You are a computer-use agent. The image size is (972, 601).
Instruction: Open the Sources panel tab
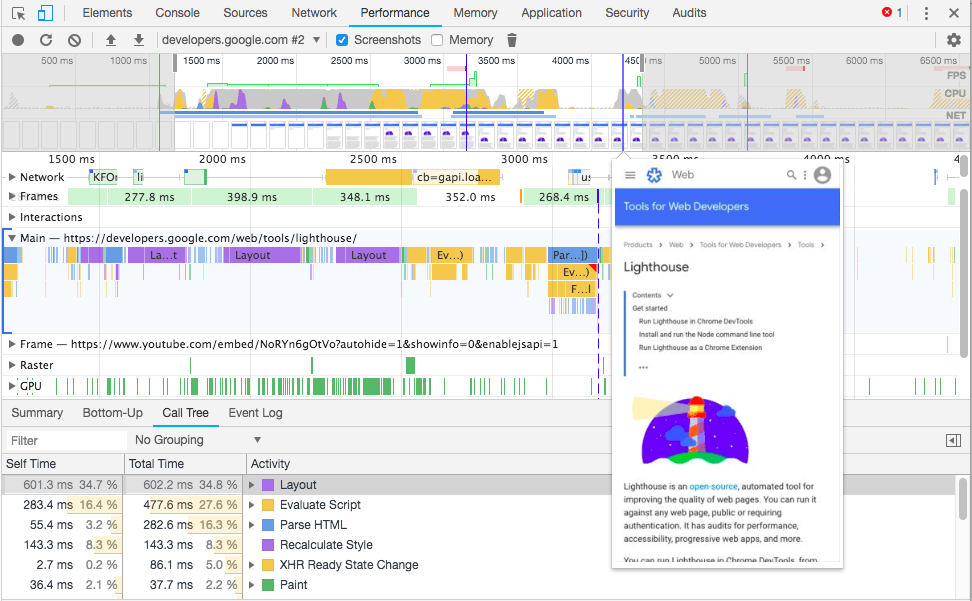click(245, 13)
